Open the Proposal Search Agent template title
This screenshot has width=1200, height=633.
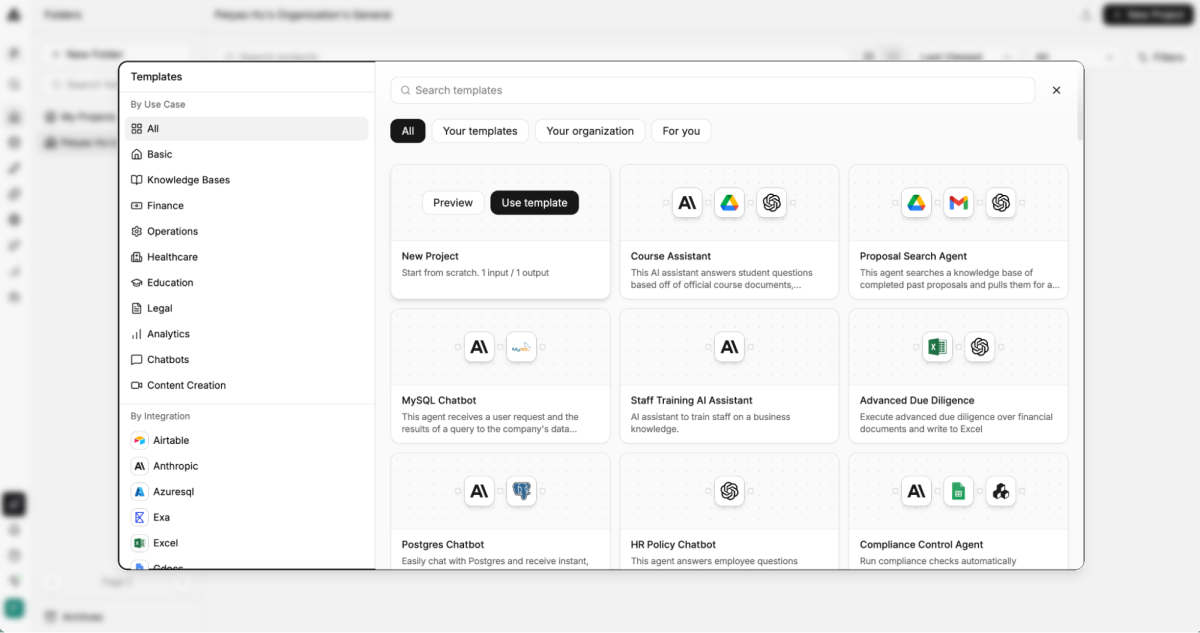[913, 256]
